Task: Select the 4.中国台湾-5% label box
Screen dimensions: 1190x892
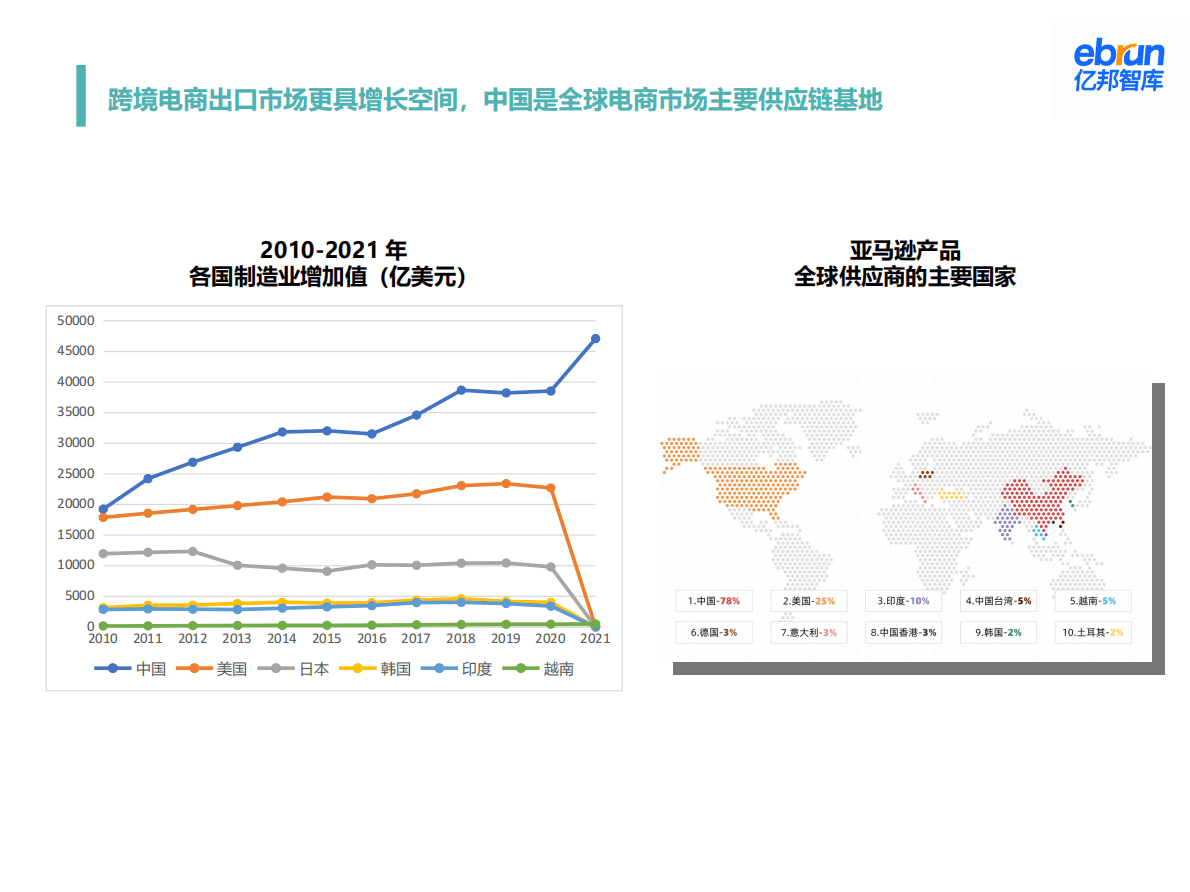Action: click(x=998, y=601)
